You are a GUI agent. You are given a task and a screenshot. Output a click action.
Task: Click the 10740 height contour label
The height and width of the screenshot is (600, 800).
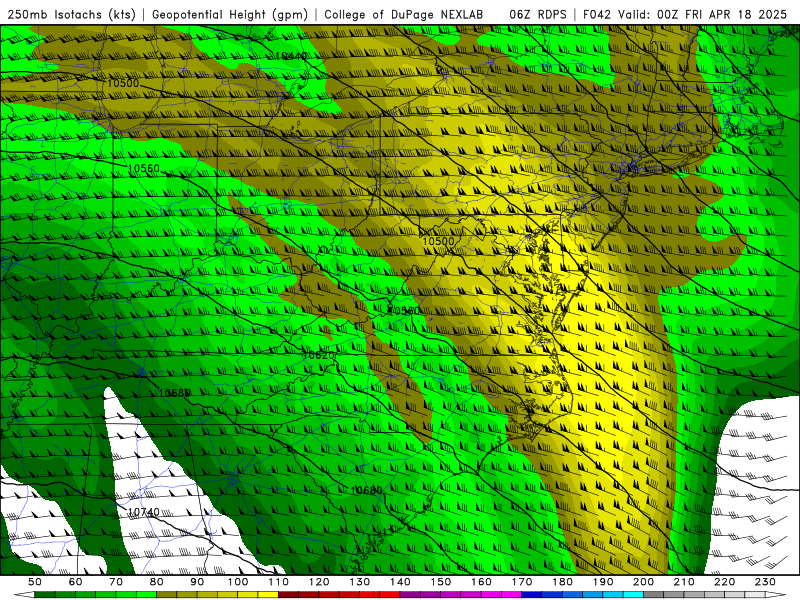(x=143, y=512)
